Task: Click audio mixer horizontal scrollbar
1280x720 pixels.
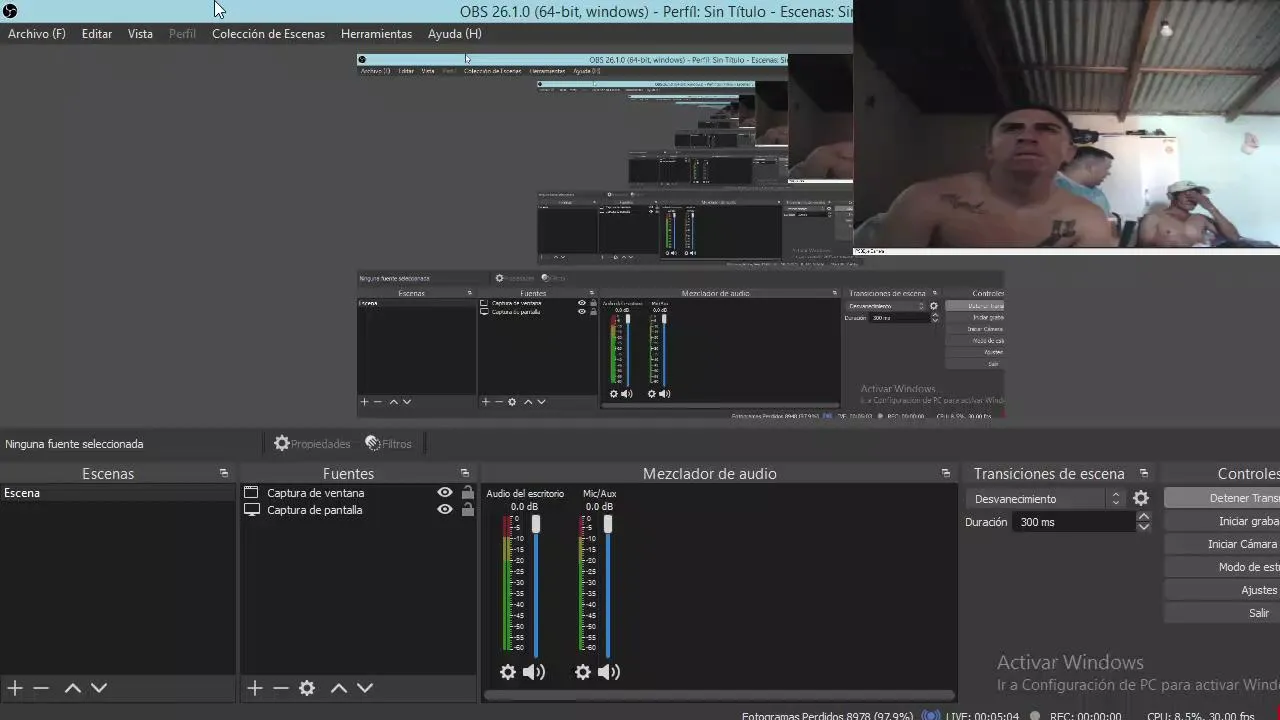Action: [719, 695]
